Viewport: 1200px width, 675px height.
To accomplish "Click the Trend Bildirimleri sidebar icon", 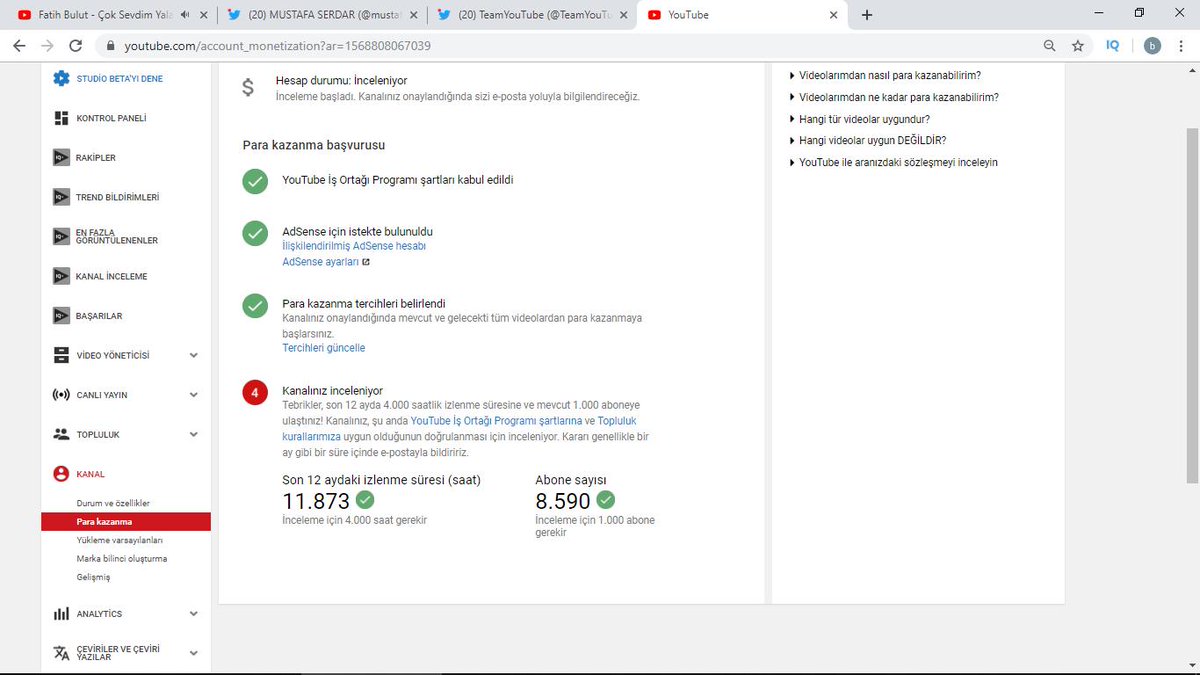I will tap(61, 197).
